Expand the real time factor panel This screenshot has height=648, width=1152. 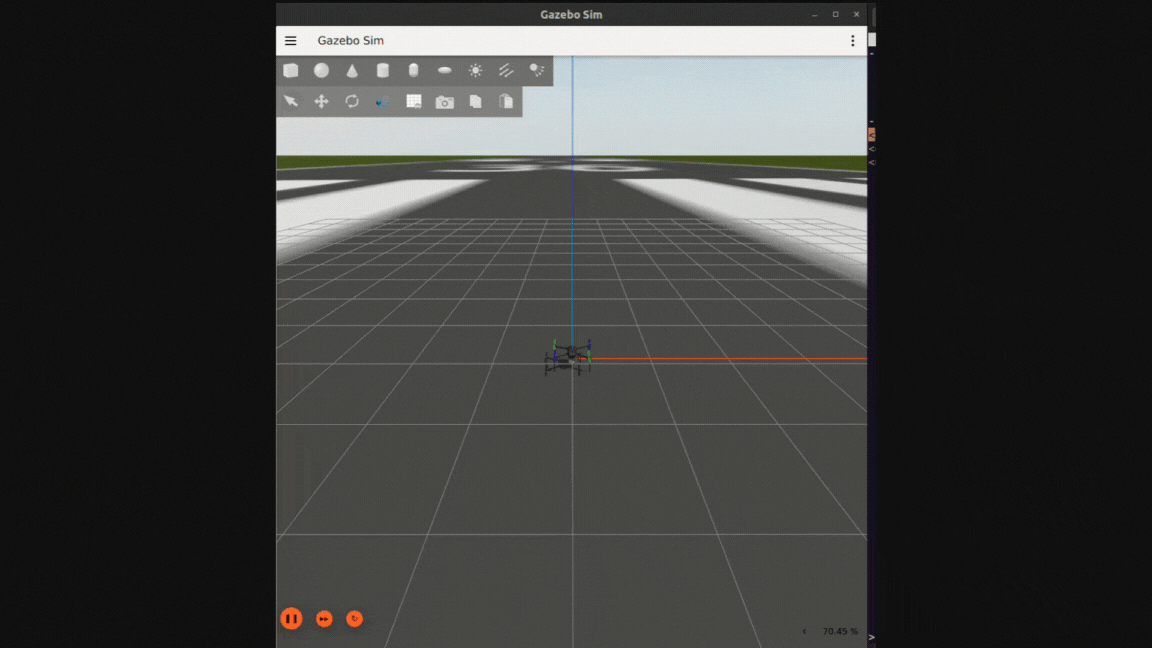point(805,632)
